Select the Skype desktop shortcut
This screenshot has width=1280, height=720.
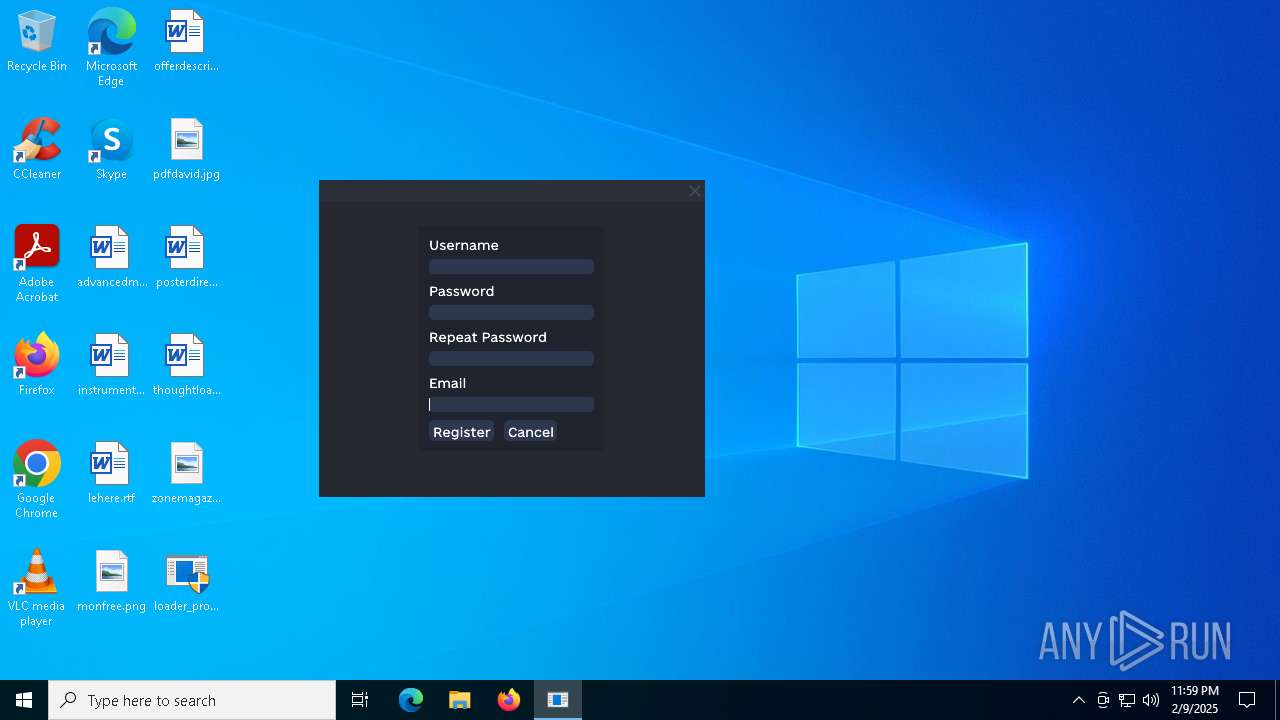111,149
